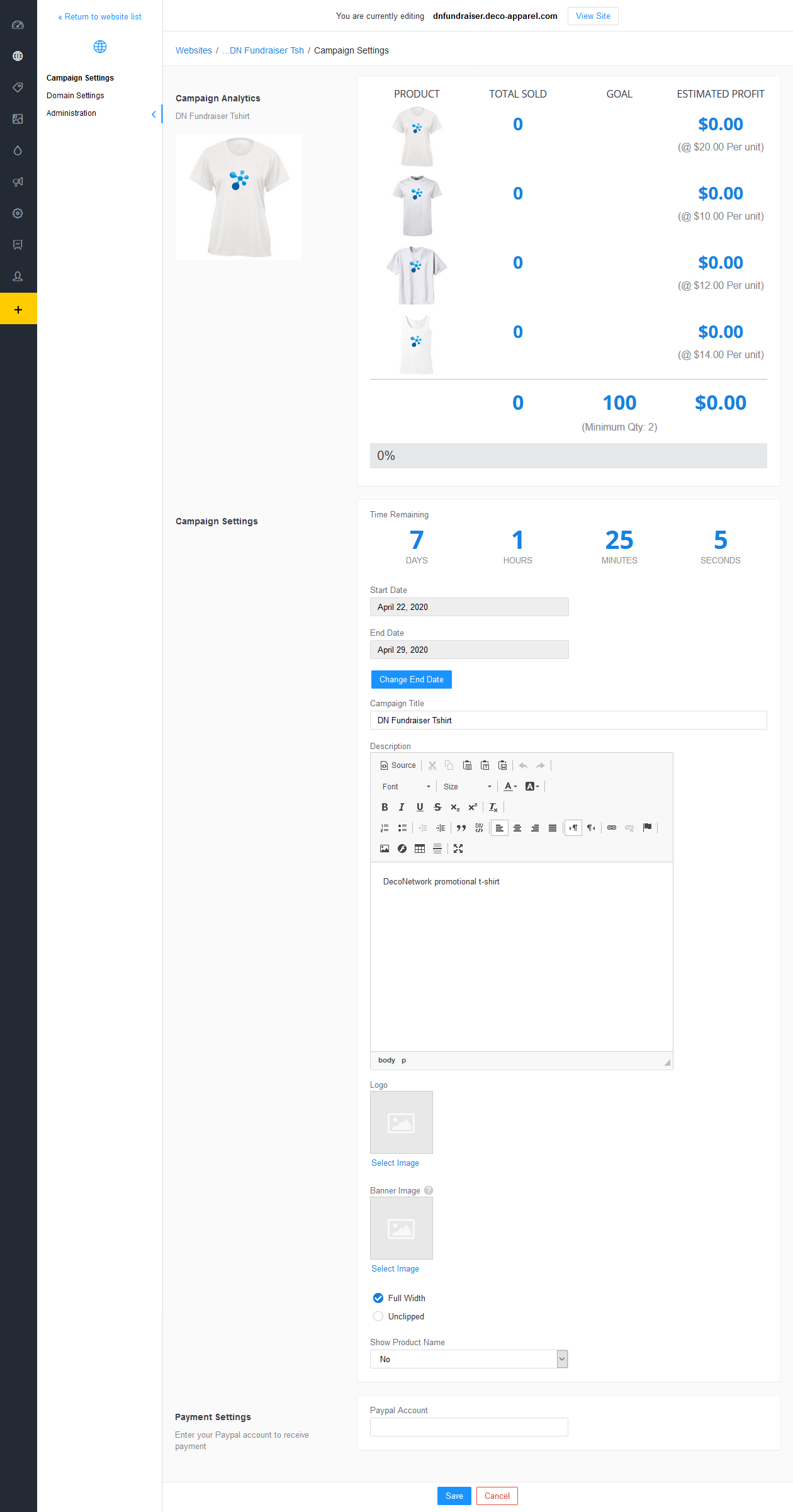Toggle left-to-right text direction
This screenshot has height=1512, width=793.
(x=573, y=828)
